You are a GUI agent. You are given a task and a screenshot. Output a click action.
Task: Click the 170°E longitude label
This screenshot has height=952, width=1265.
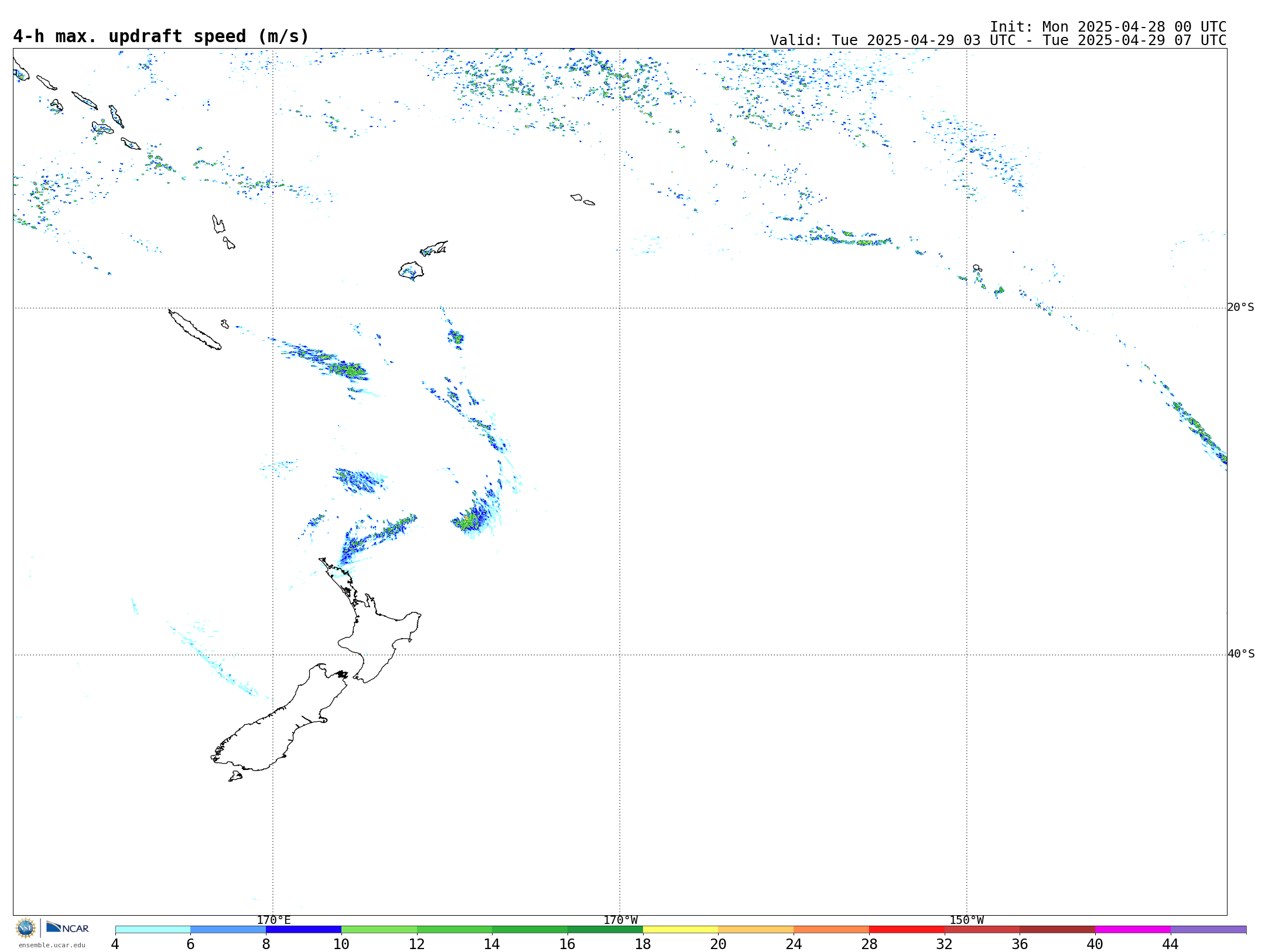273,920
